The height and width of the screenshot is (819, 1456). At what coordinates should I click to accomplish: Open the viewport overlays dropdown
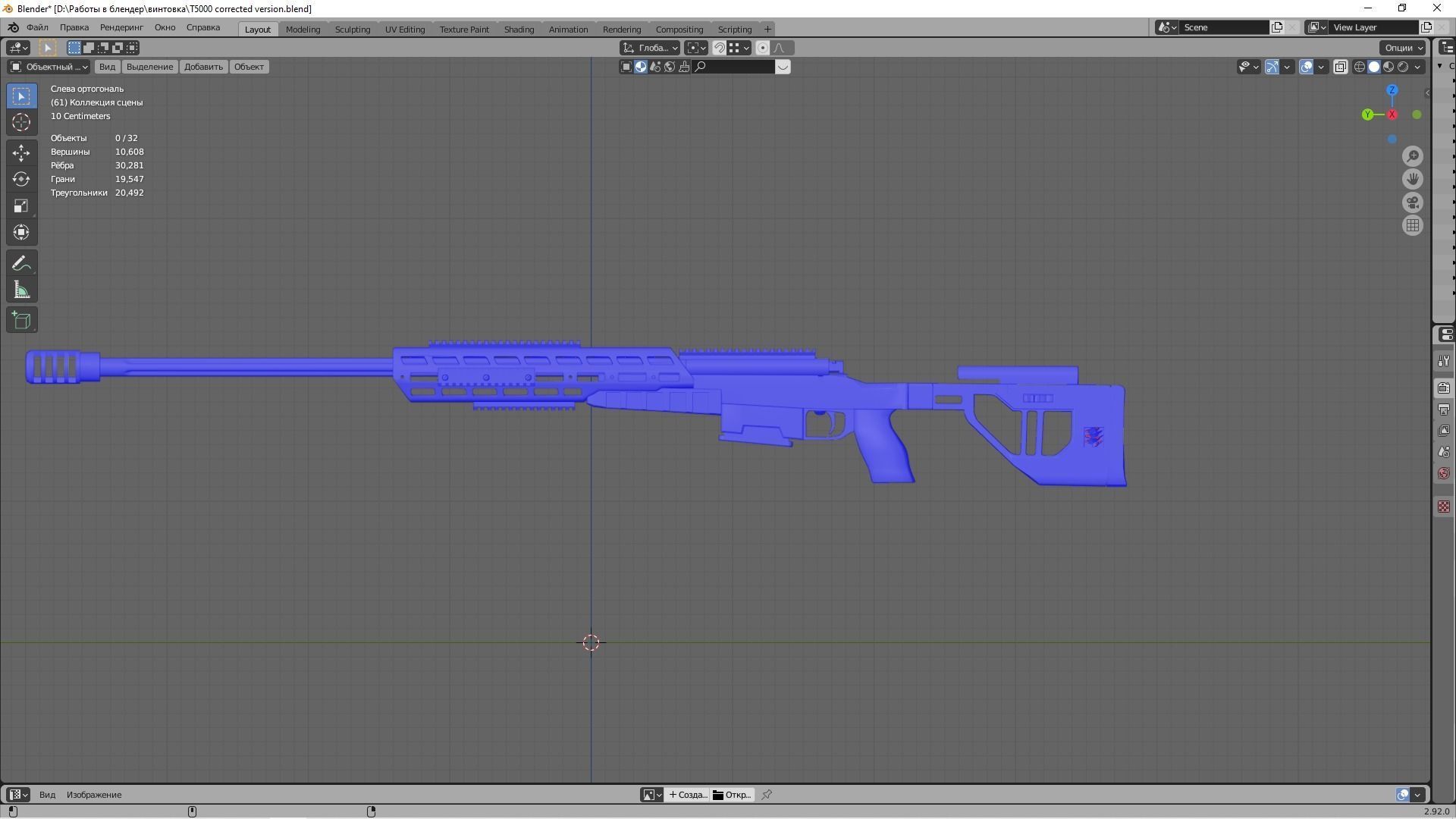pyautogui.click(x=1322, y=67)
